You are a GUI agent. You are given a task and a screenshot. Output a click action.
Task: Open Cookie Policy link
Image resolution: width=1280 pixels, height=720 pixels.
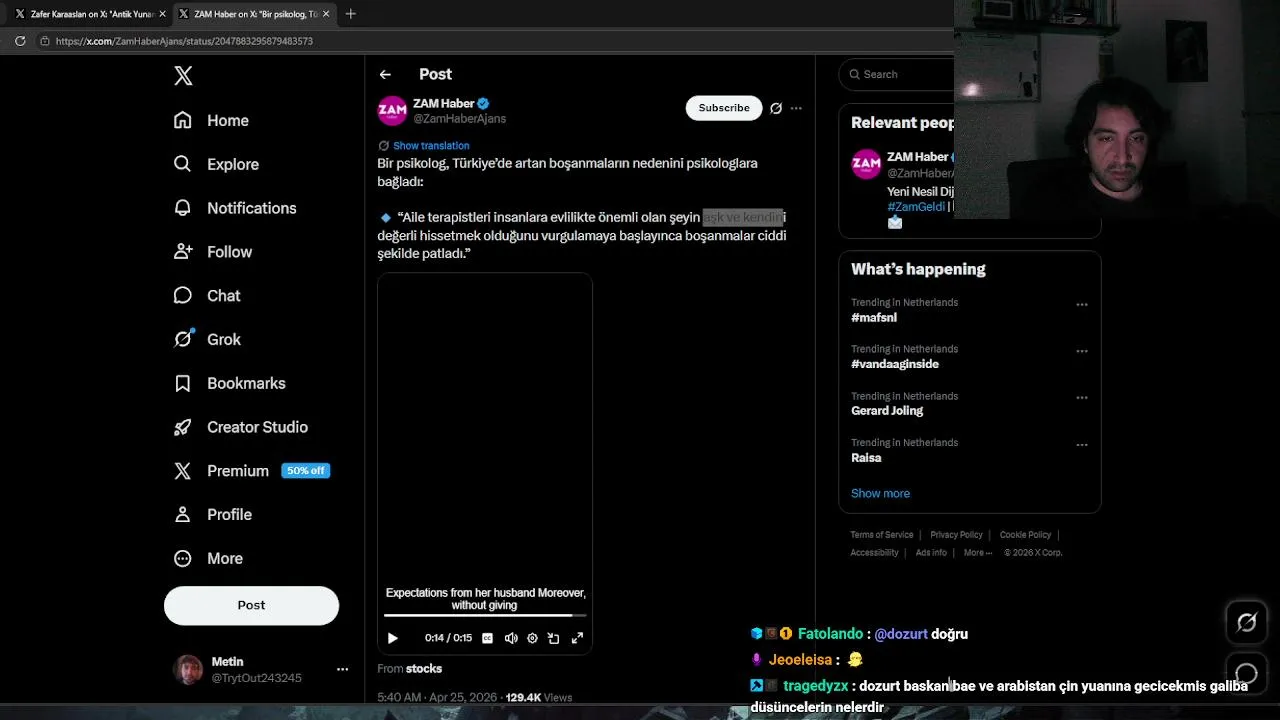1025,535
